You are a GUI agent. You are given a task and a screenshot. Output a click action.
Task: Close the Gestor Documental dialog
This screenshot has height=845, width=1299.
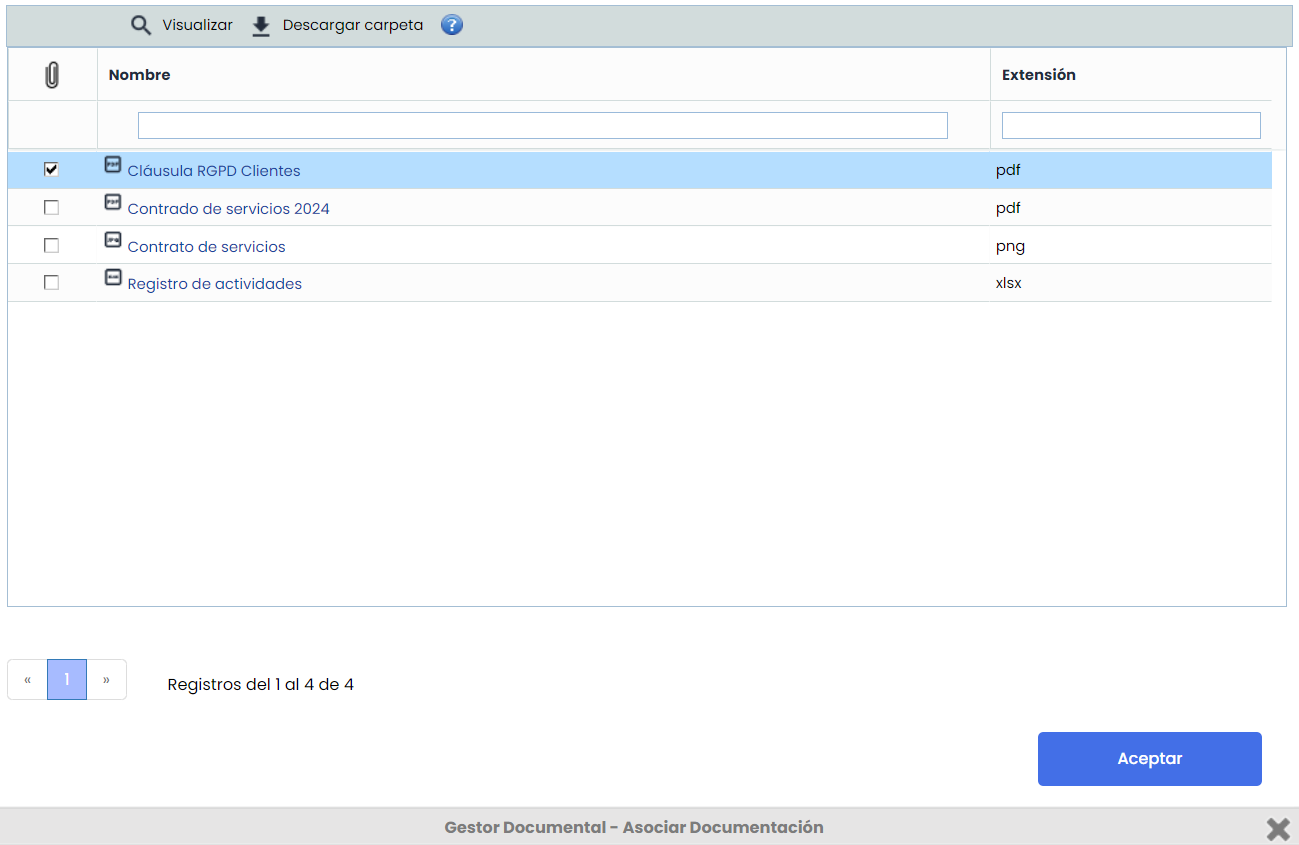point(1277,828)
